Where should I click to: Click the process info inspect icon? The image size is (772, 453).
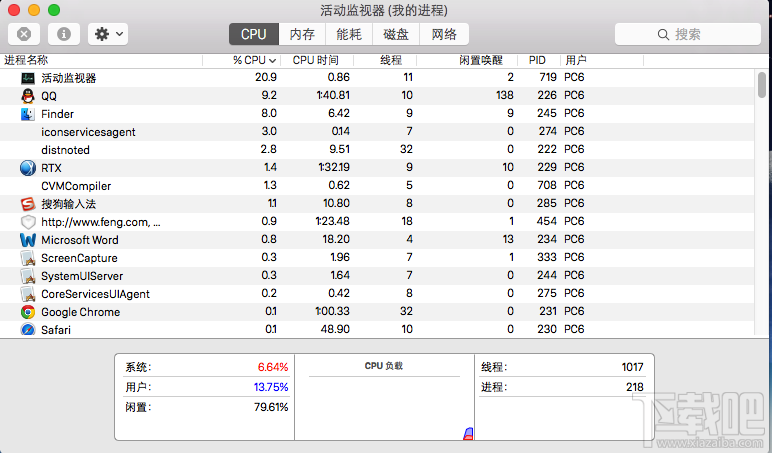tap(64, 34)
